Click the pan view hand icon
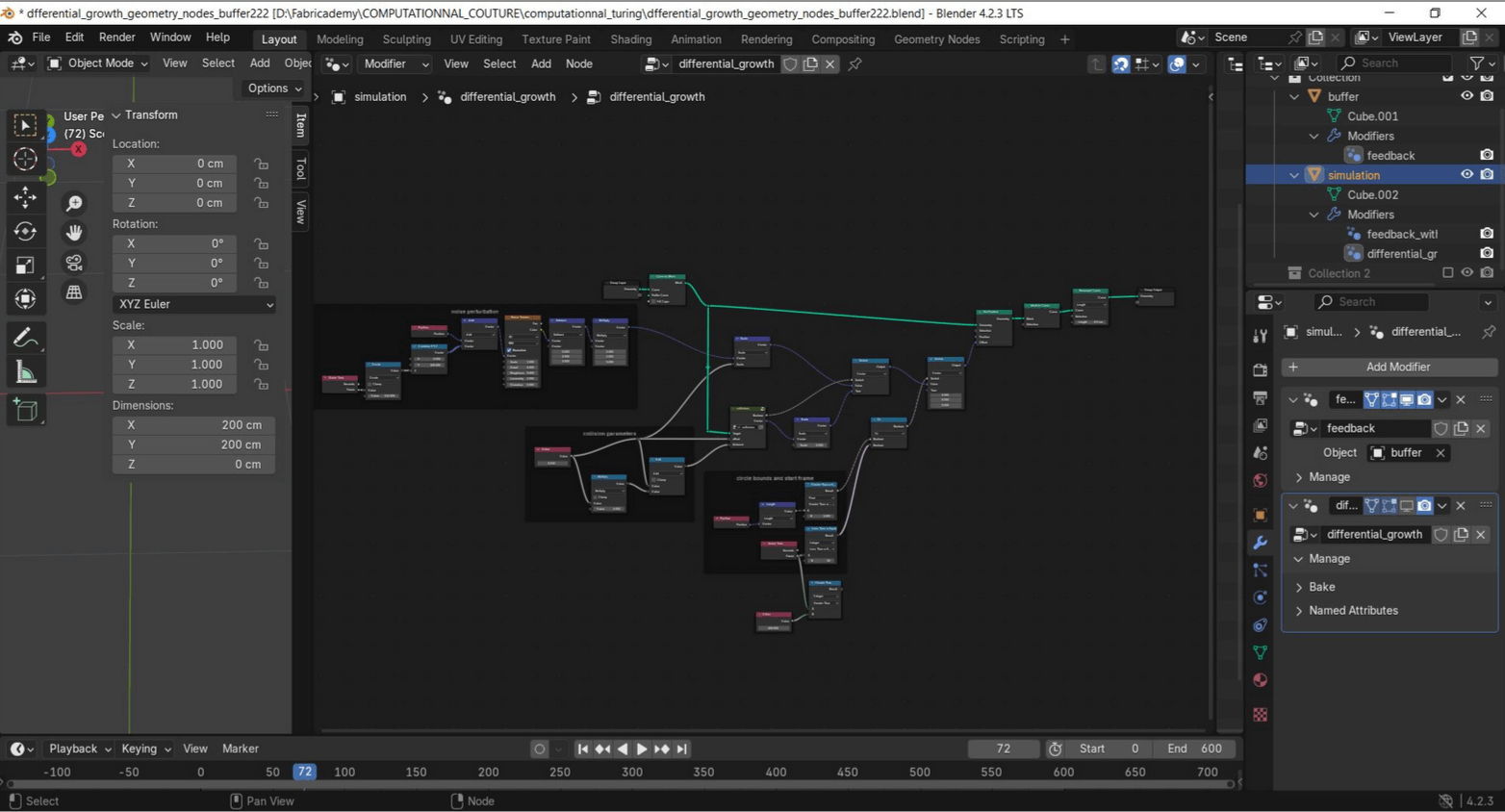 click(74, 233)
